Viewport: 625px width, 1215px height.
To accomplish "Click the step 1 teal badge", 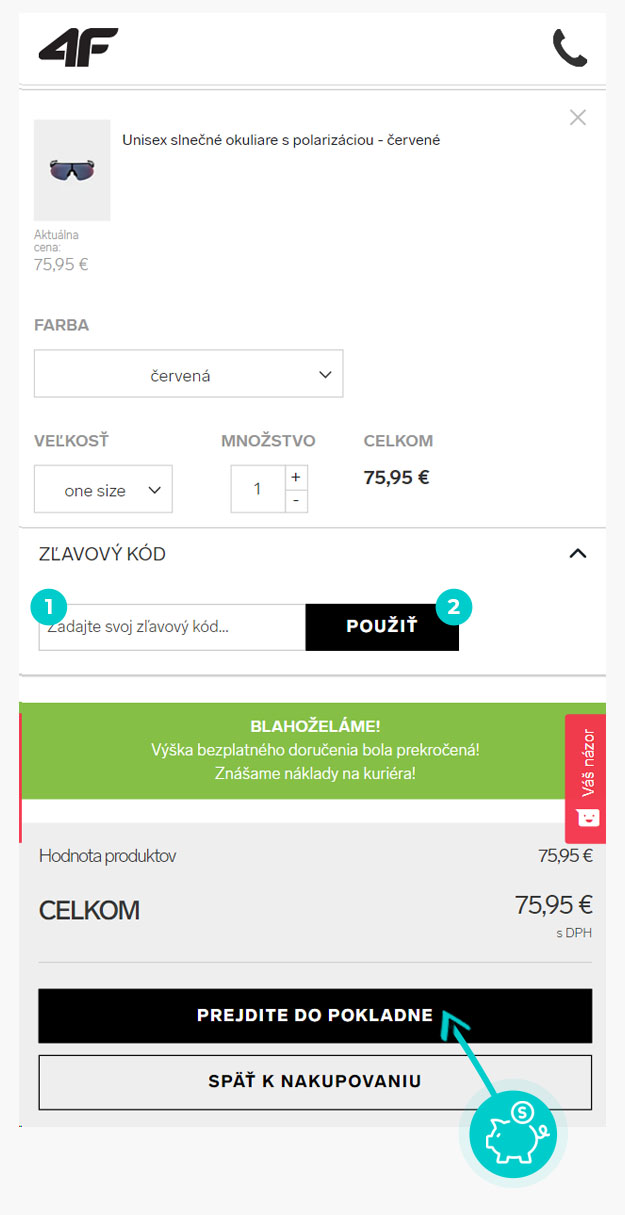I will pyautogui.click(x=49, y=605).
